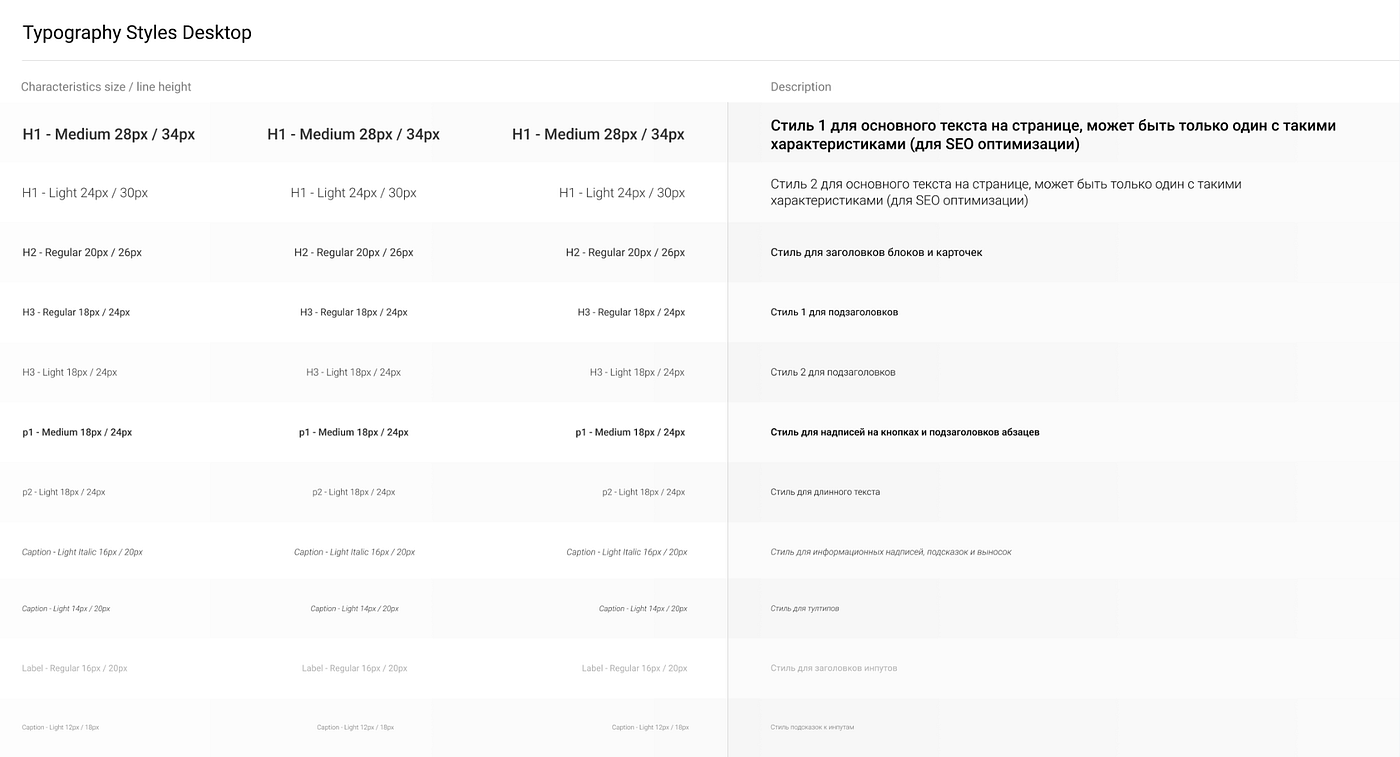Click the "Стиль для надписей на кнопках" description
The height and width of the screenshot is (757, 1400).
[x=904, y=433]
